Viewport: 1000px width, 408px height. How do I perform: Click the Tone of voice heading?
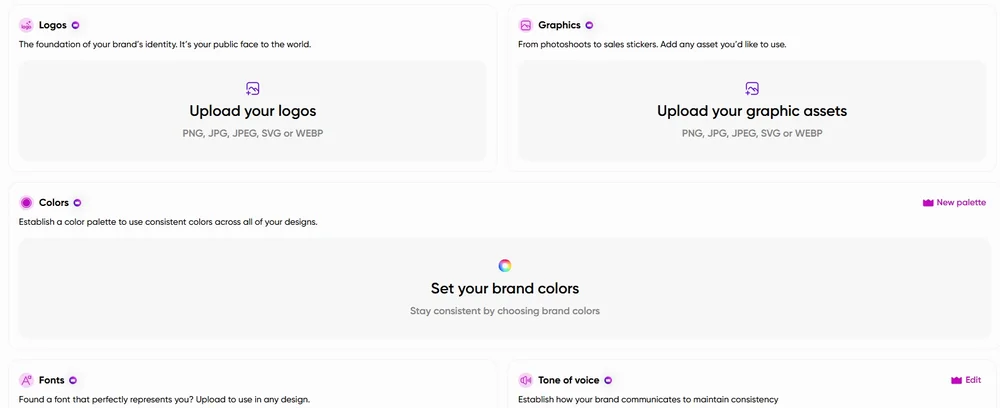pyautogui.click(x=567, y=380)
